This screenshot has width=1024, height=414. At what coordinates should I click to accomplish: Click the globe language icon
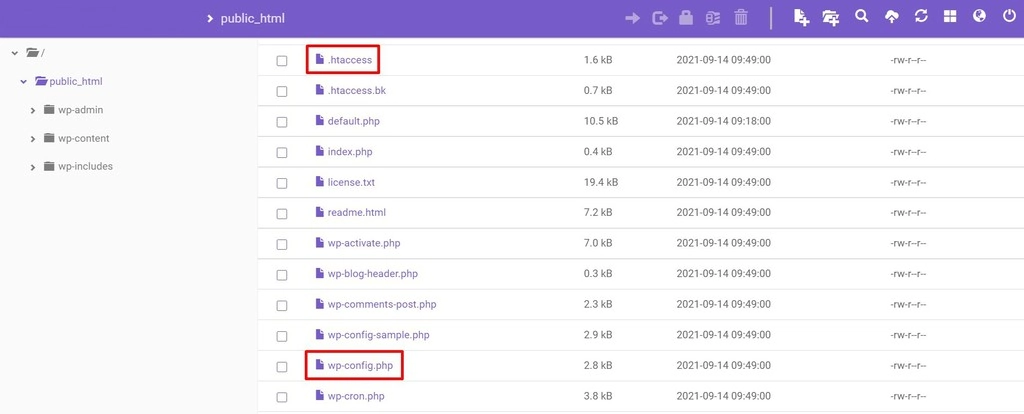click(979, 17)
